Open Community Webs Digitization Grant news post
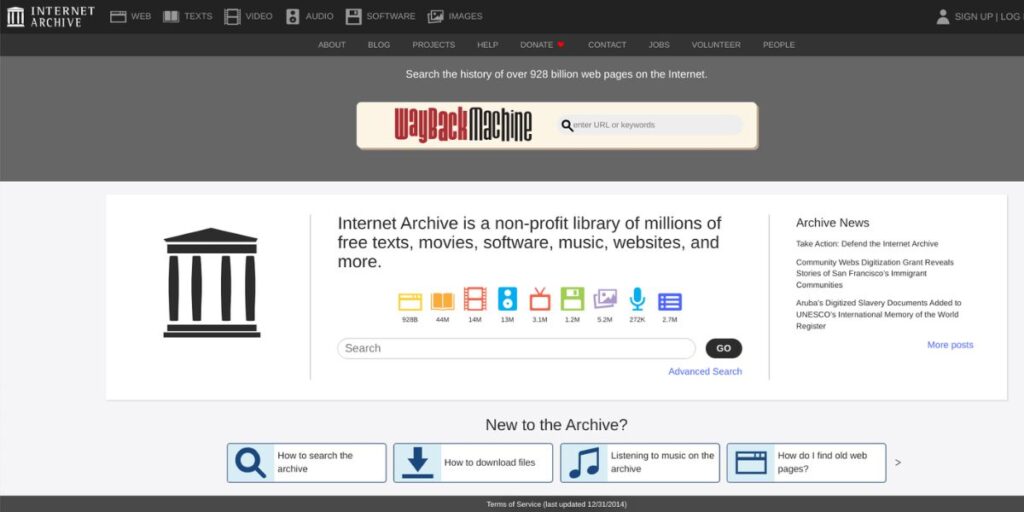Image resolution: width=1024 pixels, height=512 pixels. click(874, 274)
